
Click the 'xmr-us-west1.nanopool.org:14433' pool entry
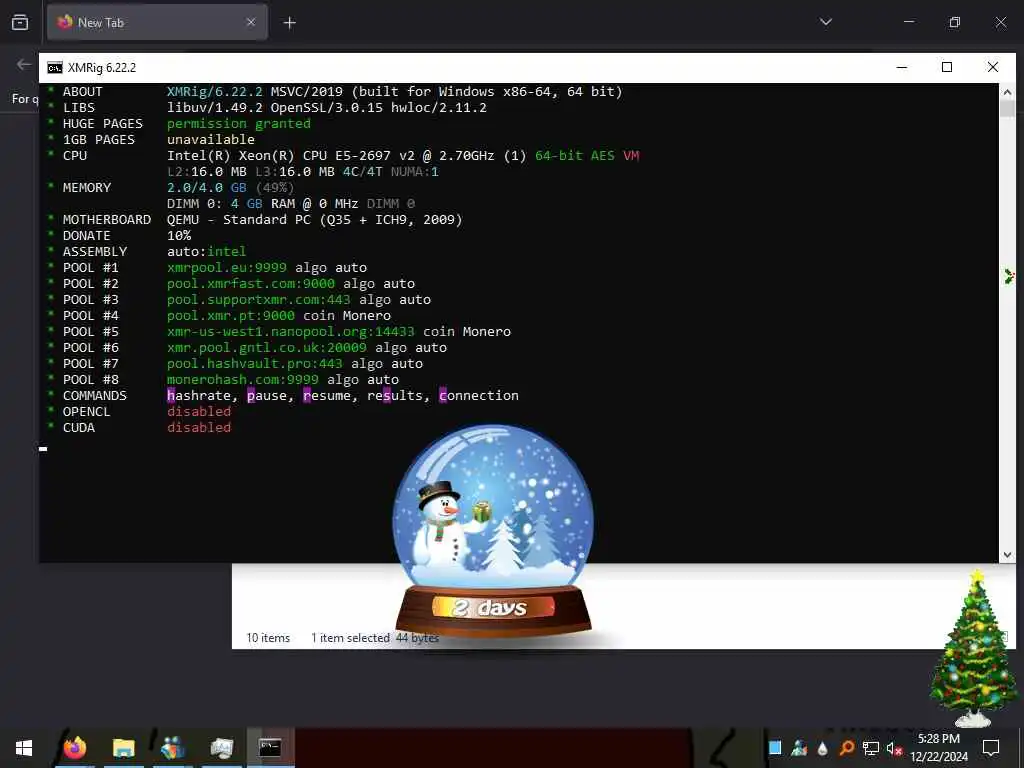291,332
